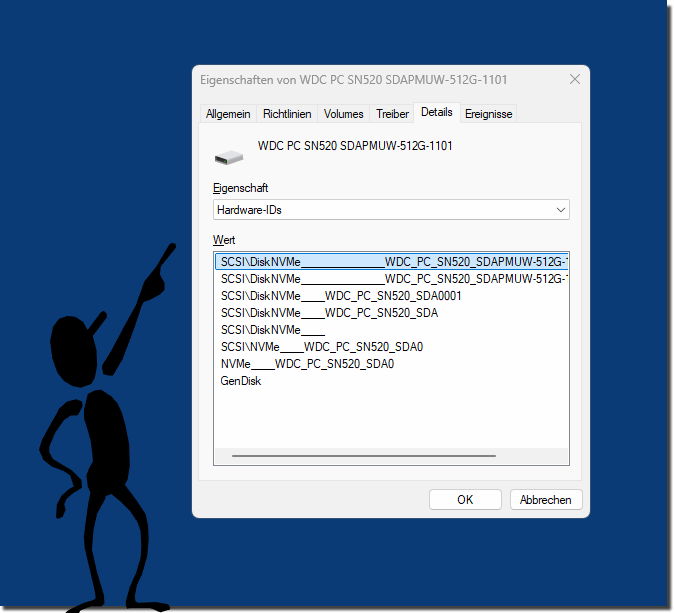Screen dimensions: 674x613
Task: Click the Details tab
Action: [437, 113]
